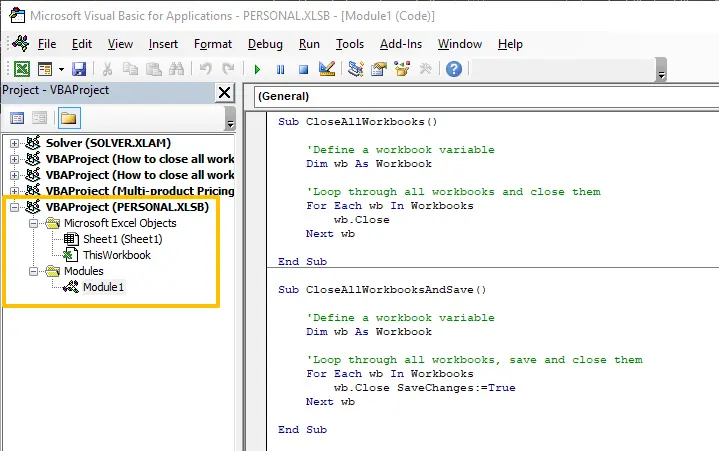The width and height of the screenshot is (719, 451).
Task: Open the Object Browser toolbar icon
Action: tap(402, 69)
